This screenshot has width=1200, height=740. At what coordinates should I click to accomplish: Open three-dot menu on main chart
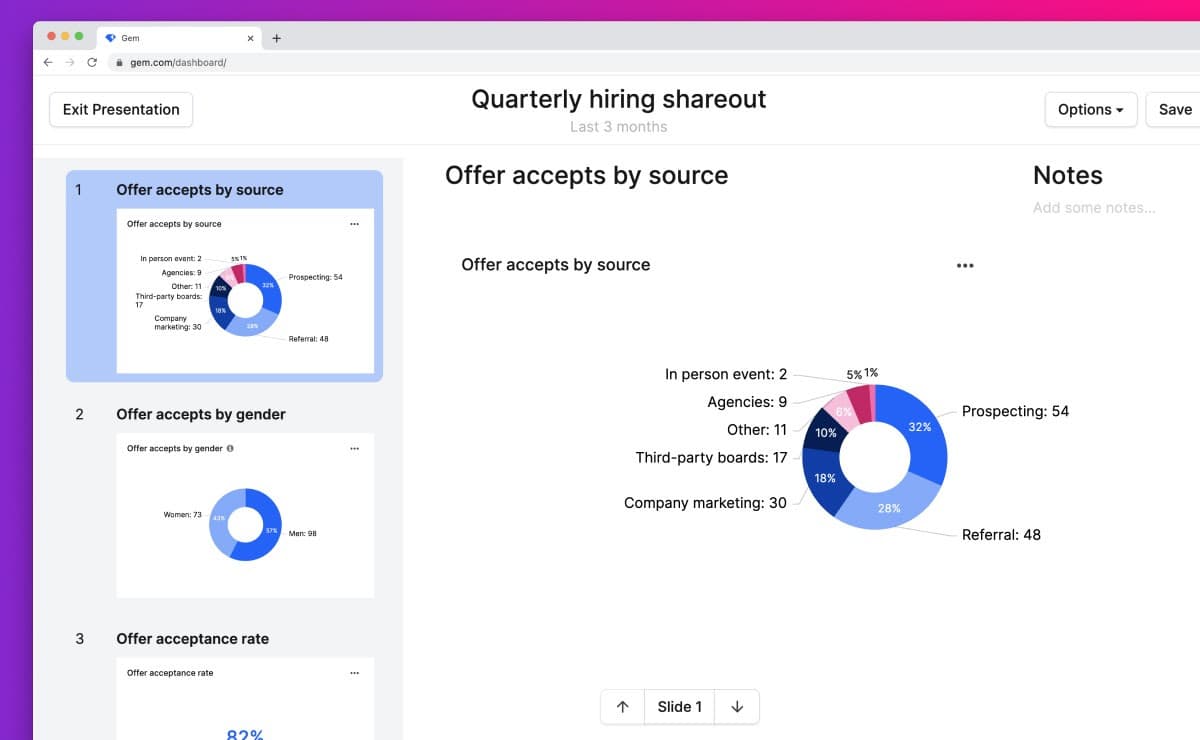point(964,266)
